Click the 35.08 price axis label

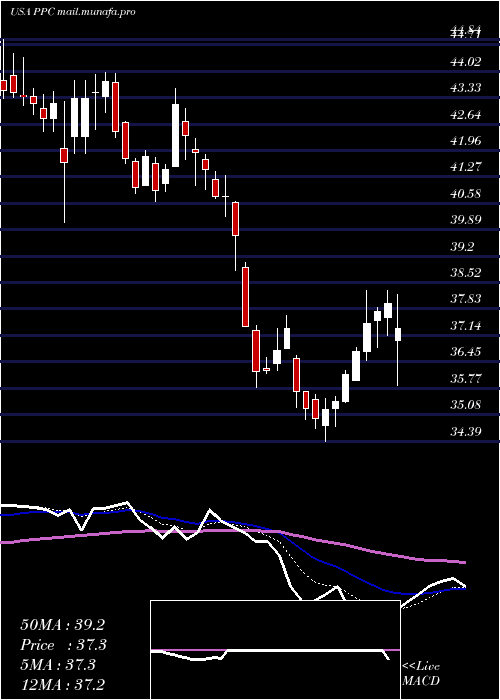[466, 405]
